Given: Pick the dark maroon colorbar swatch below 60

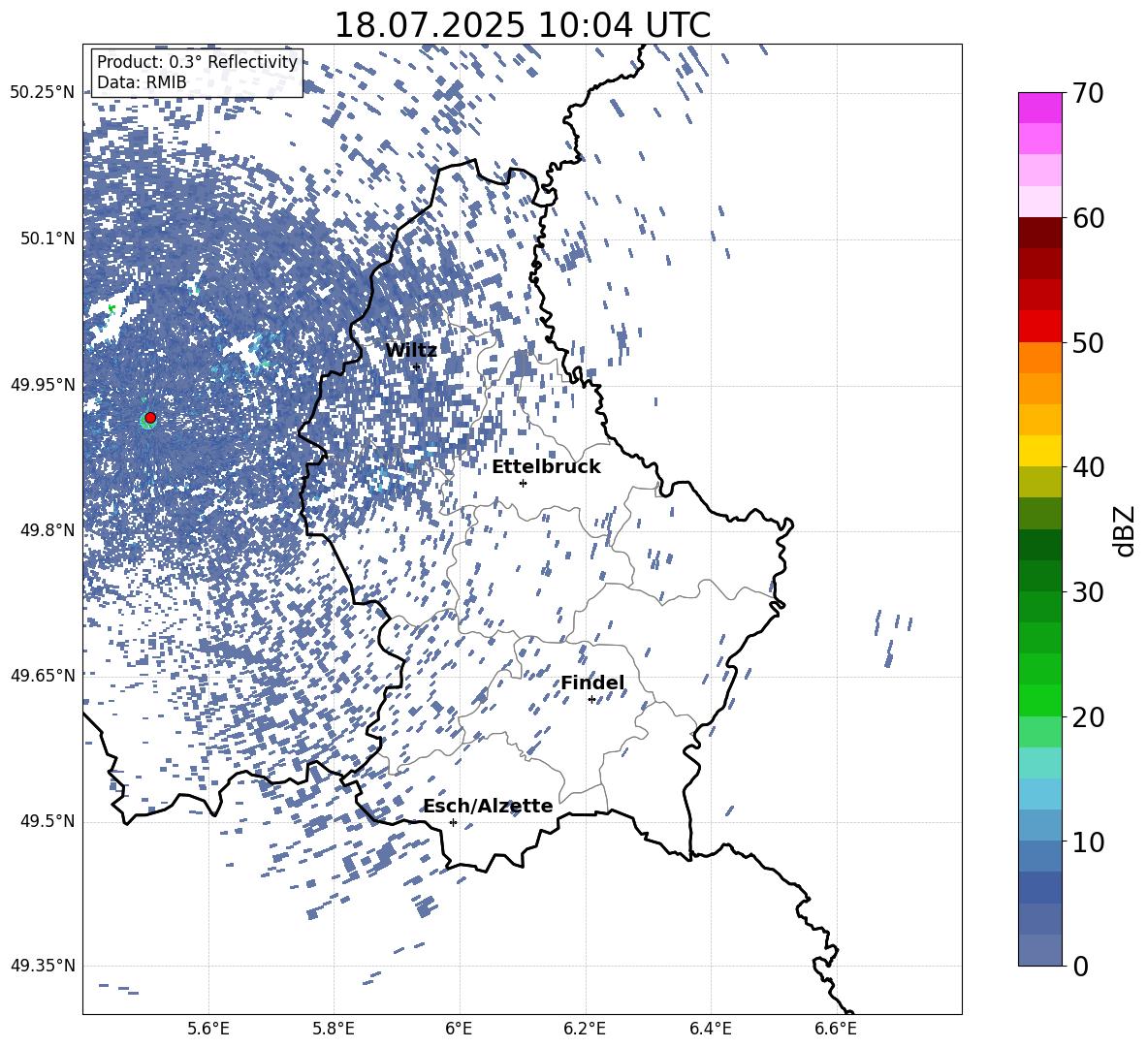Looking at the screenshot, I should click(x=1040, y=234).
